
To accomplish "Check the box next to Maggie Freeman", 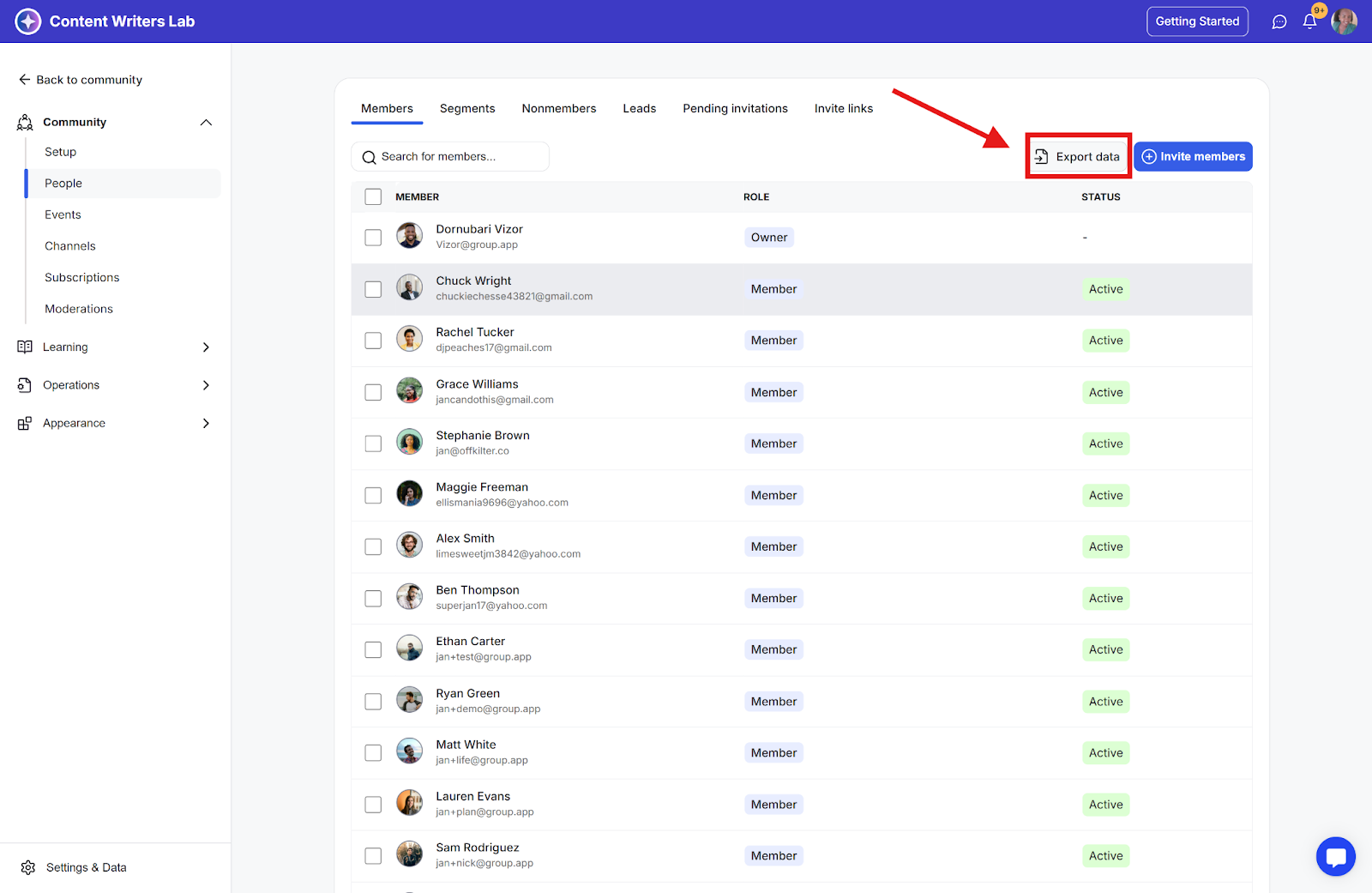I will (x=373, y=495).
